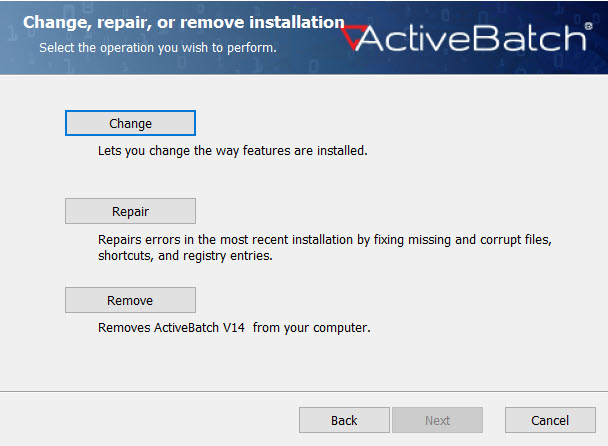Click the 'Lets you change' description text

pyautogui.click(x=232, y=152)
